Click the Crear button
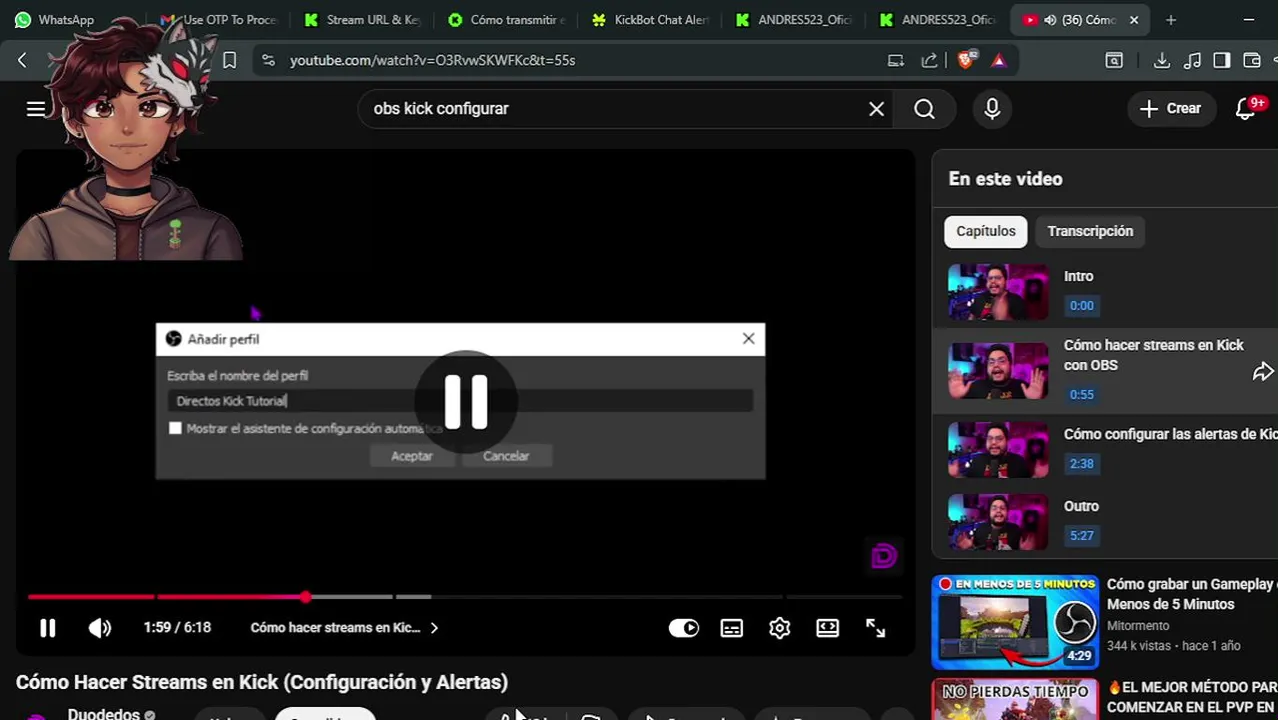Viewport: 1278px width, 720px height. (1171, 108)
